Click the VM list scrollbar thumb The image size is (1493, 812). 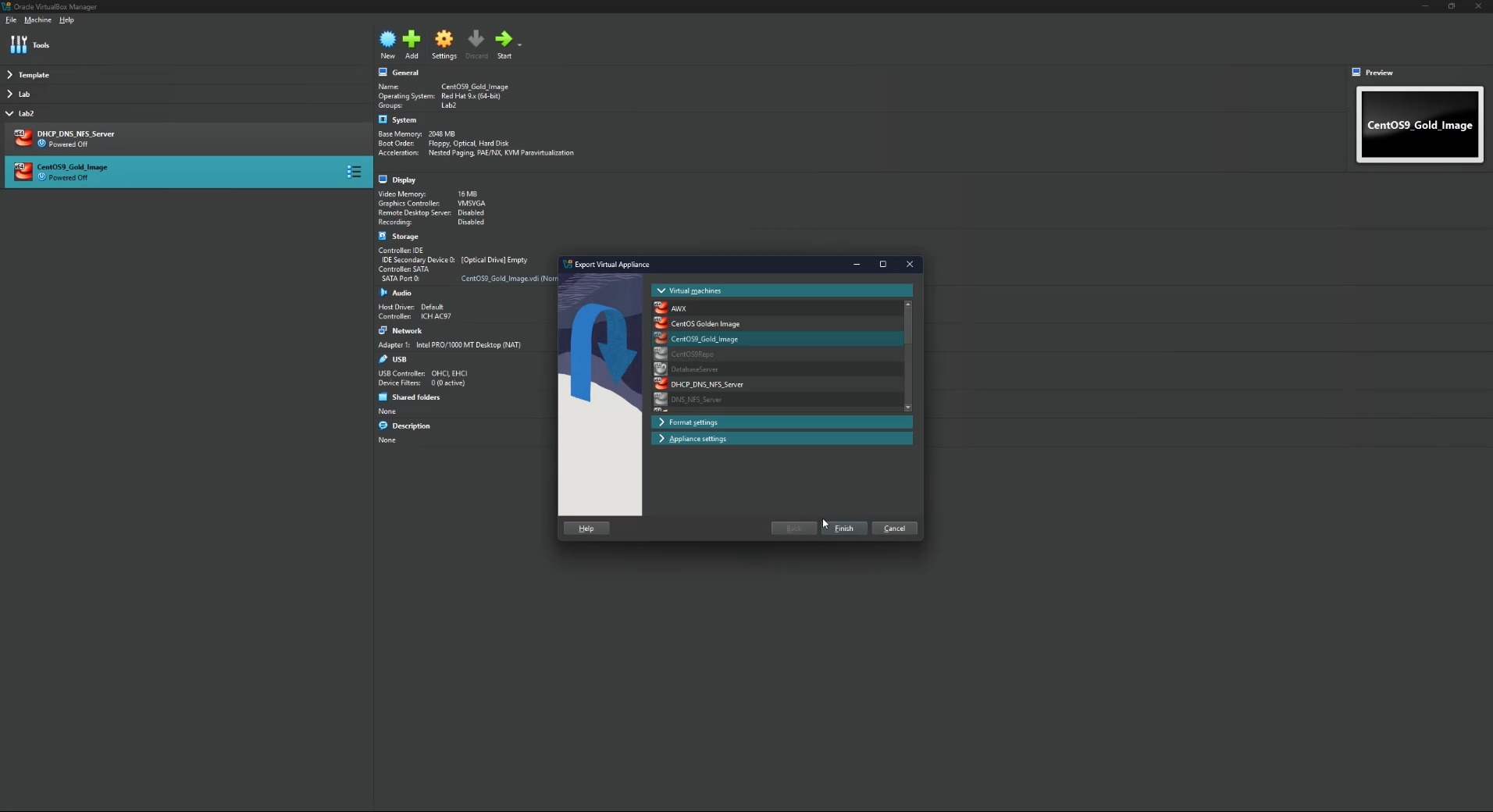[908, 326]
